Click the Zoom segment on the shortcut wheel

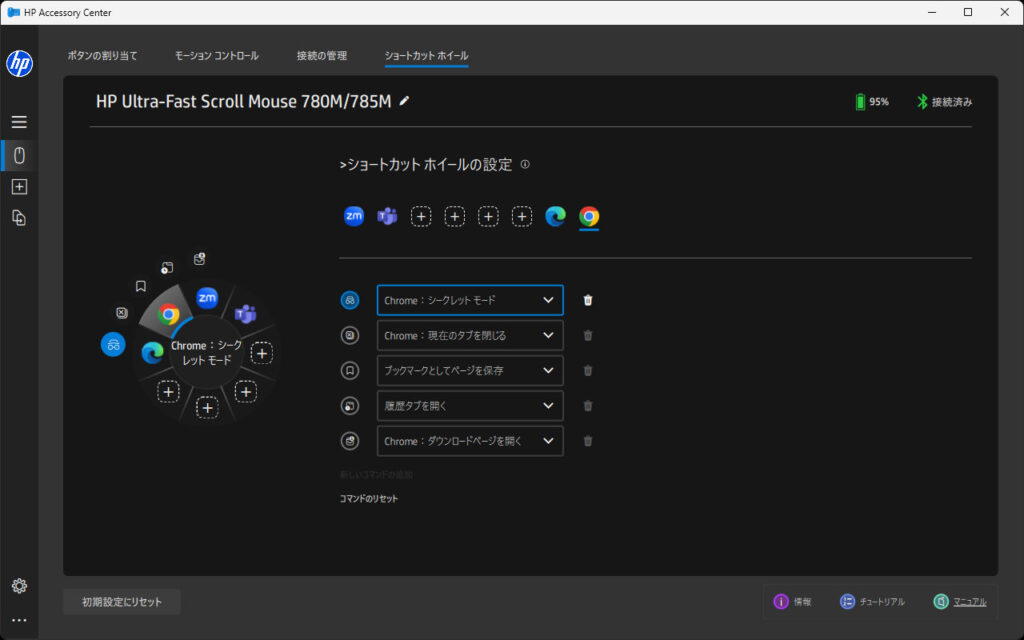[x=207, y=297]
